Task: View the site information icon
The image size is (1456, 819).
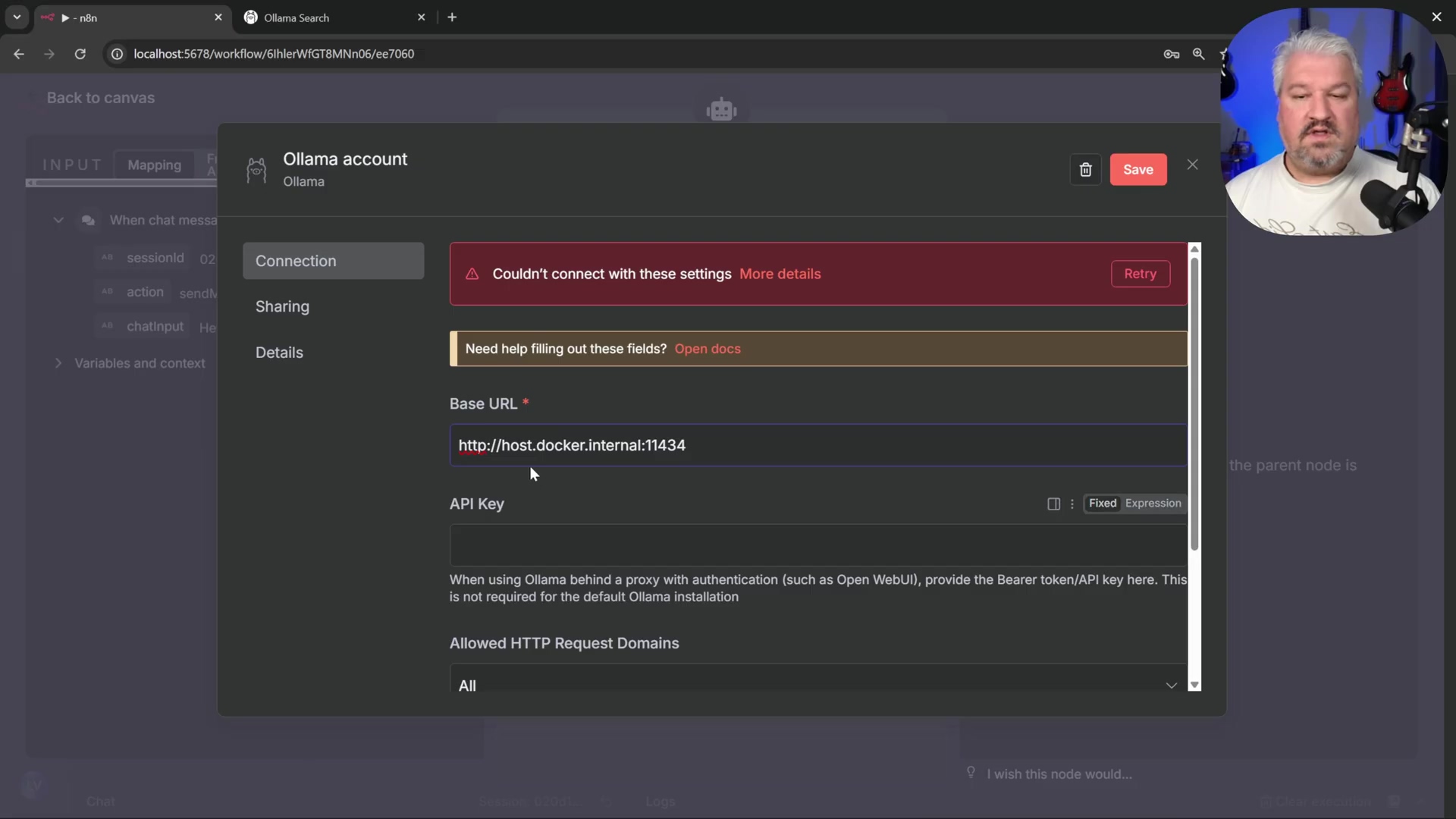Action: coord(117,54)
